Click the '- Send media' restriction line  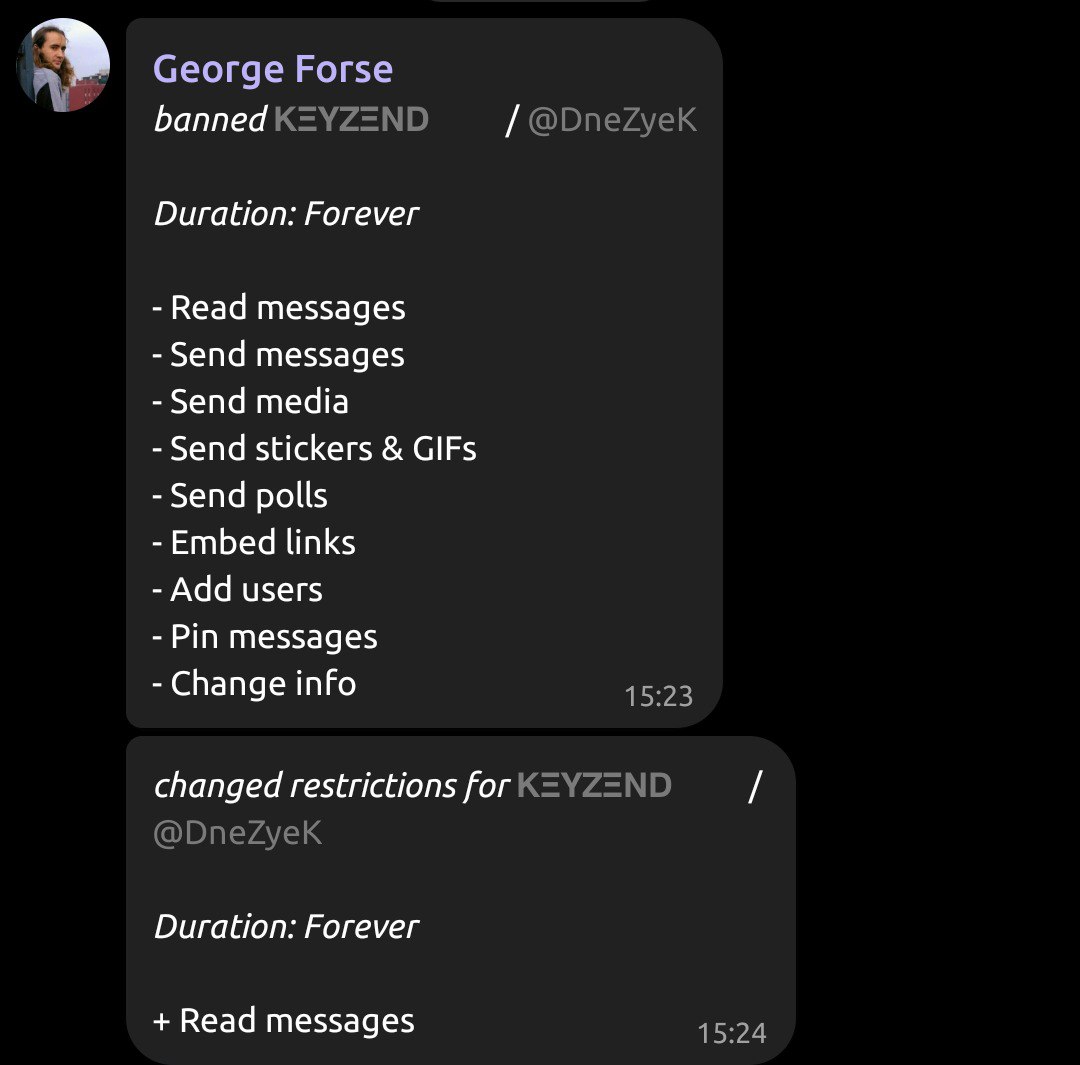point(250,402)
